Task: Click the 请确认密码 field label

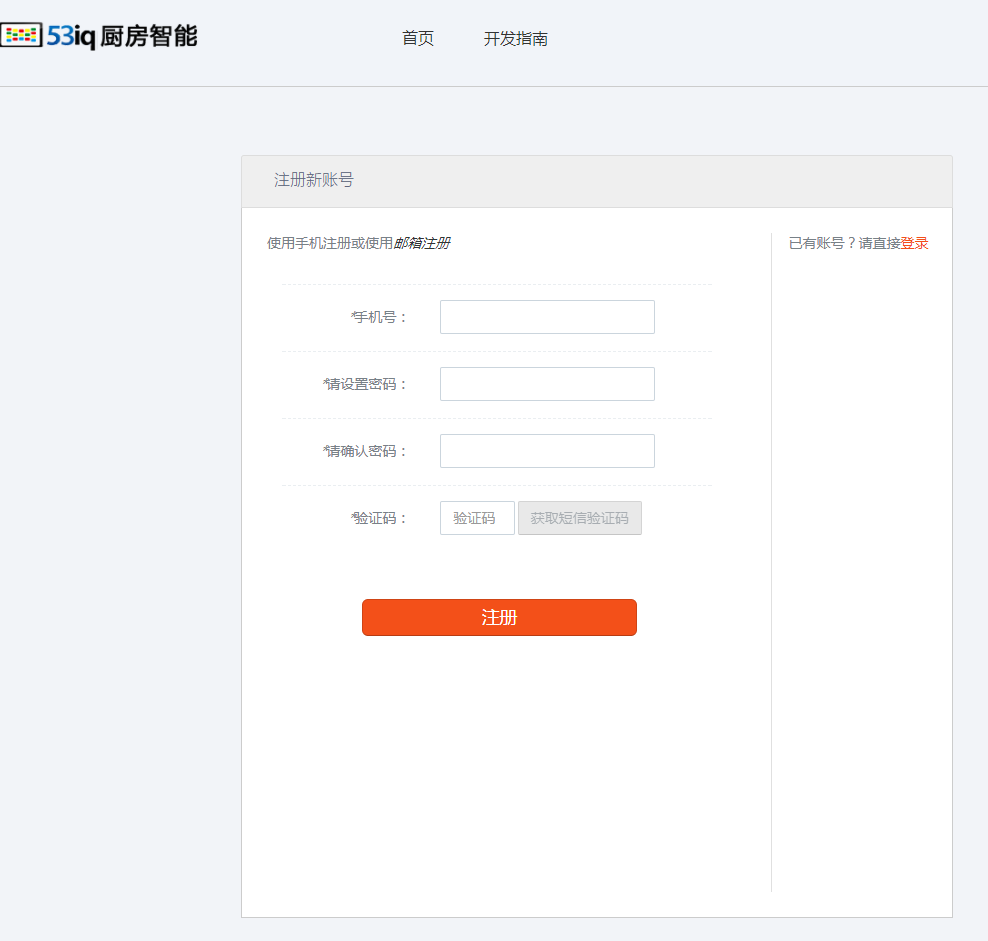Action: pyautogui.click(x=366, y=451)
